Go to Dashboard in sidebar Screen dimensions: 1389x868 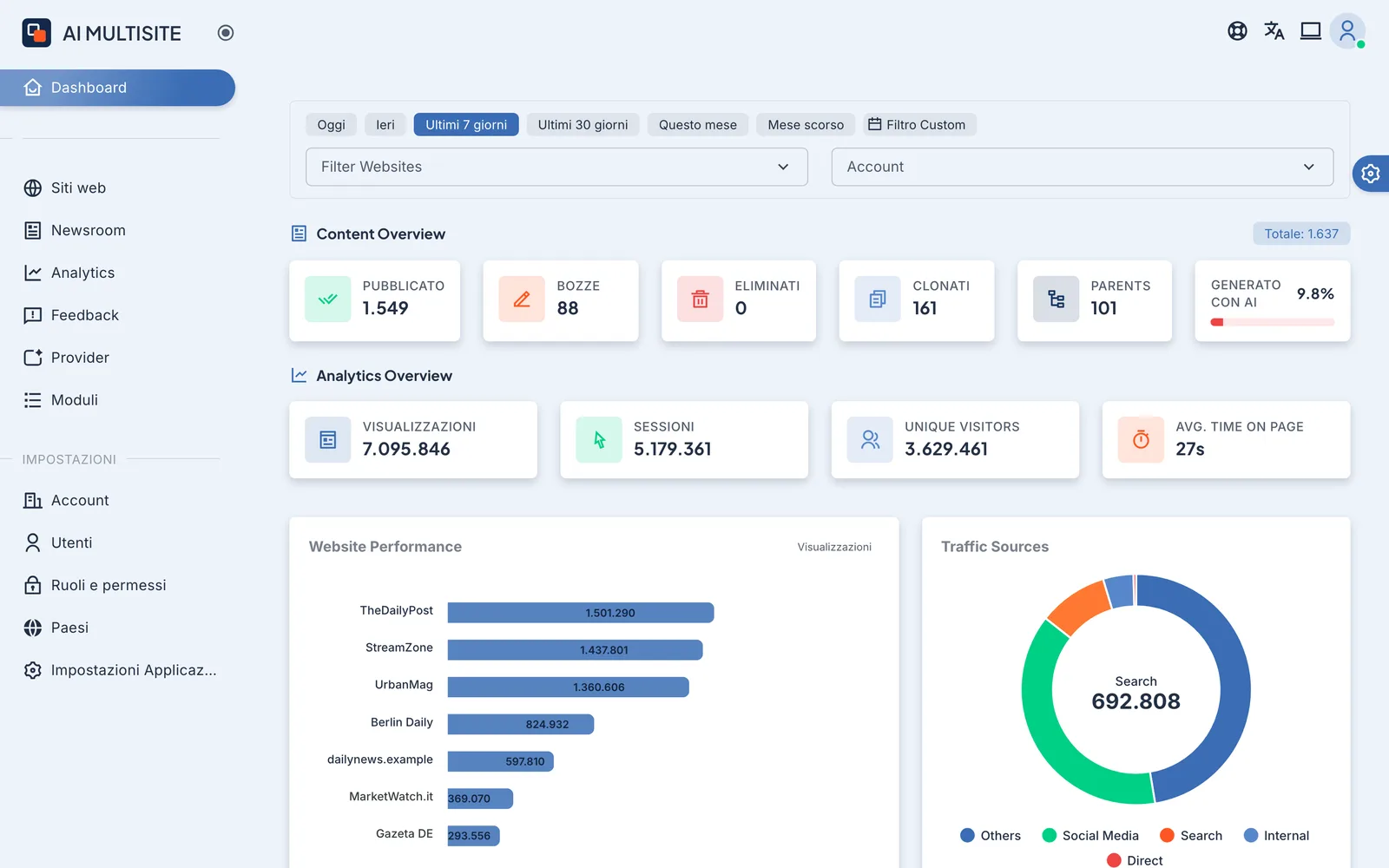point(117,88)
